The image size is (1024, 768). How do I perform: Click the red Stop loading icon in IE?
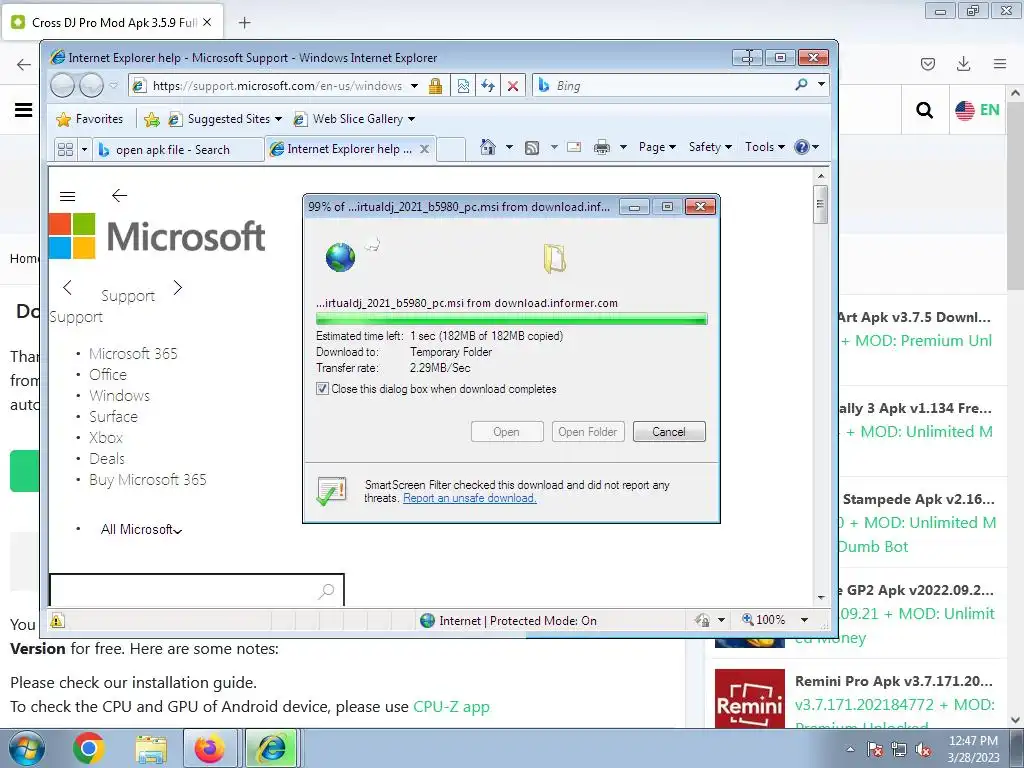click(513, 86)
